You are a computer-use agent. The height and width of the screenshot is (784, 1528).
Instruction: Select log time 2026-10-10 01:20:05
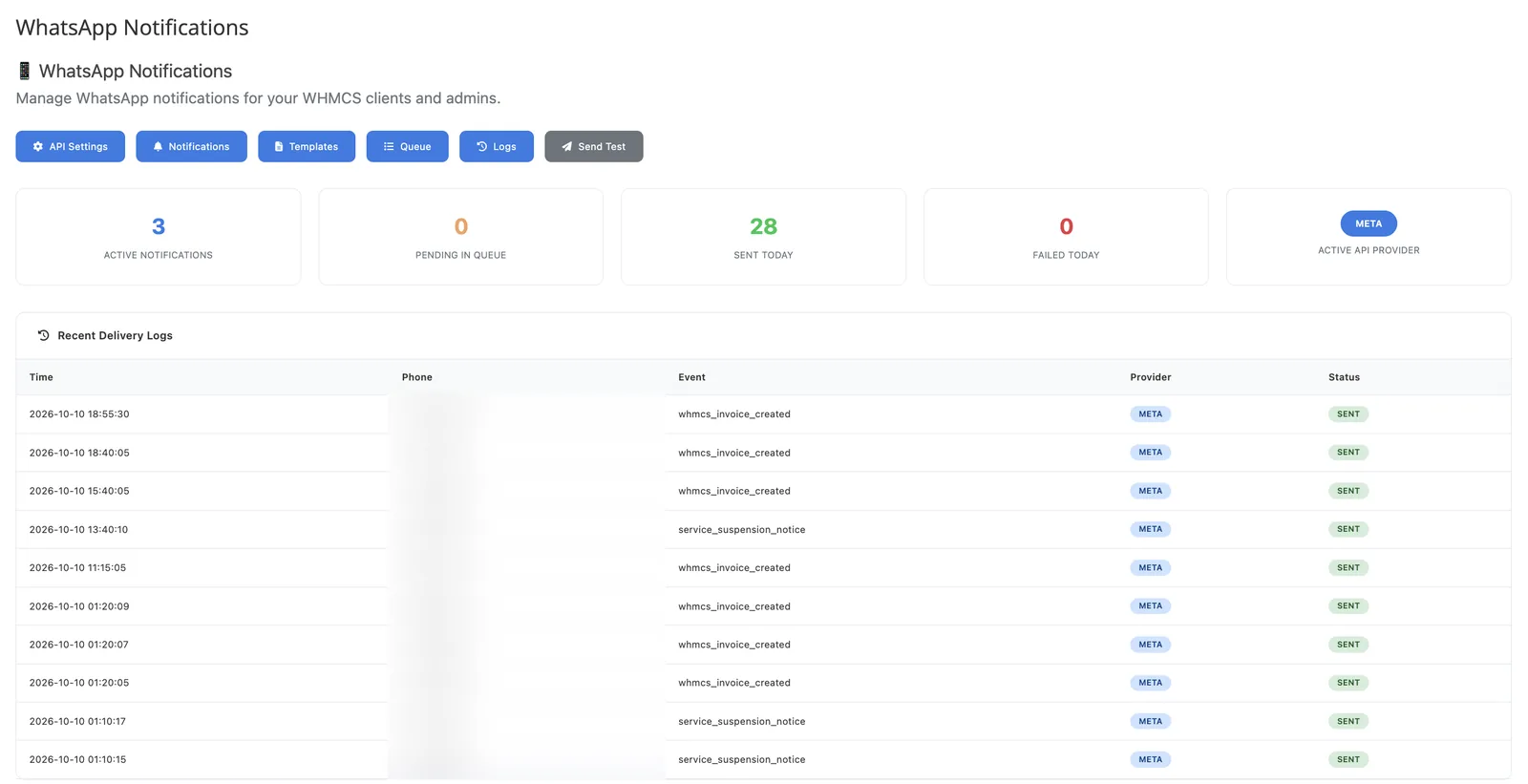(79, 683)
